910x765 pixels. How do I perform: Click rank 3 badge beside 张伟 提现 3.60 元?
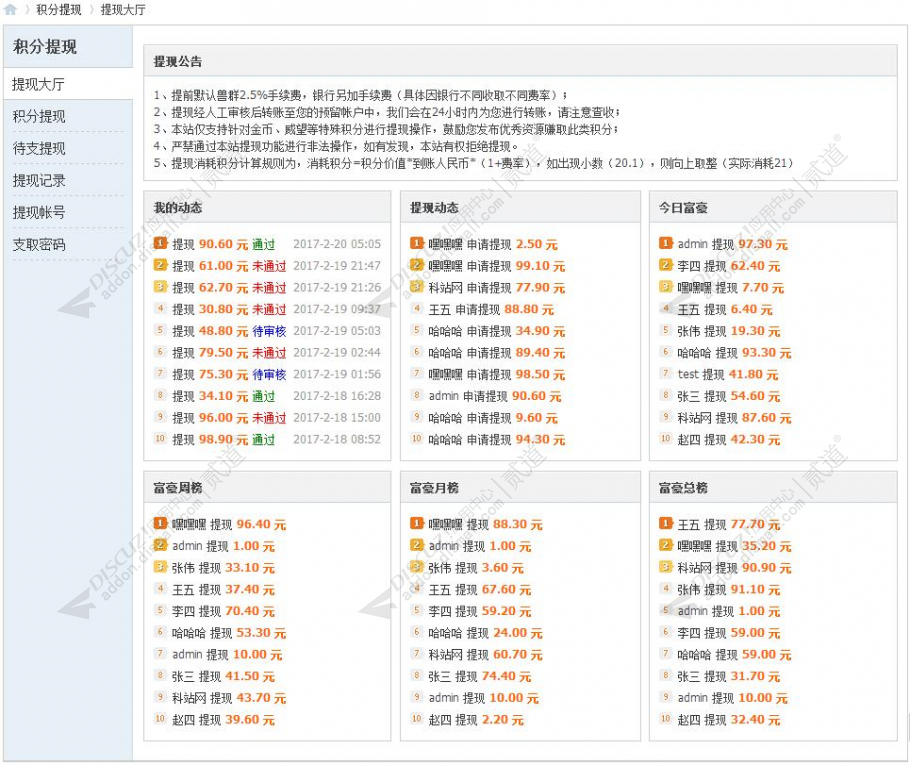pos(417,567)
